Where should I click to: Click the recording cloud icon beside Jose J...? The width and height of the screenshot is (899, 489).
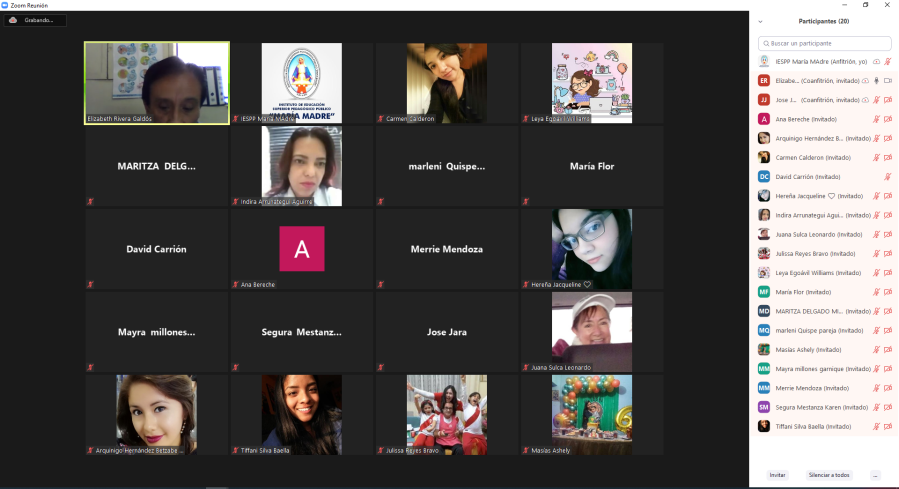click(x=865, y=100)
